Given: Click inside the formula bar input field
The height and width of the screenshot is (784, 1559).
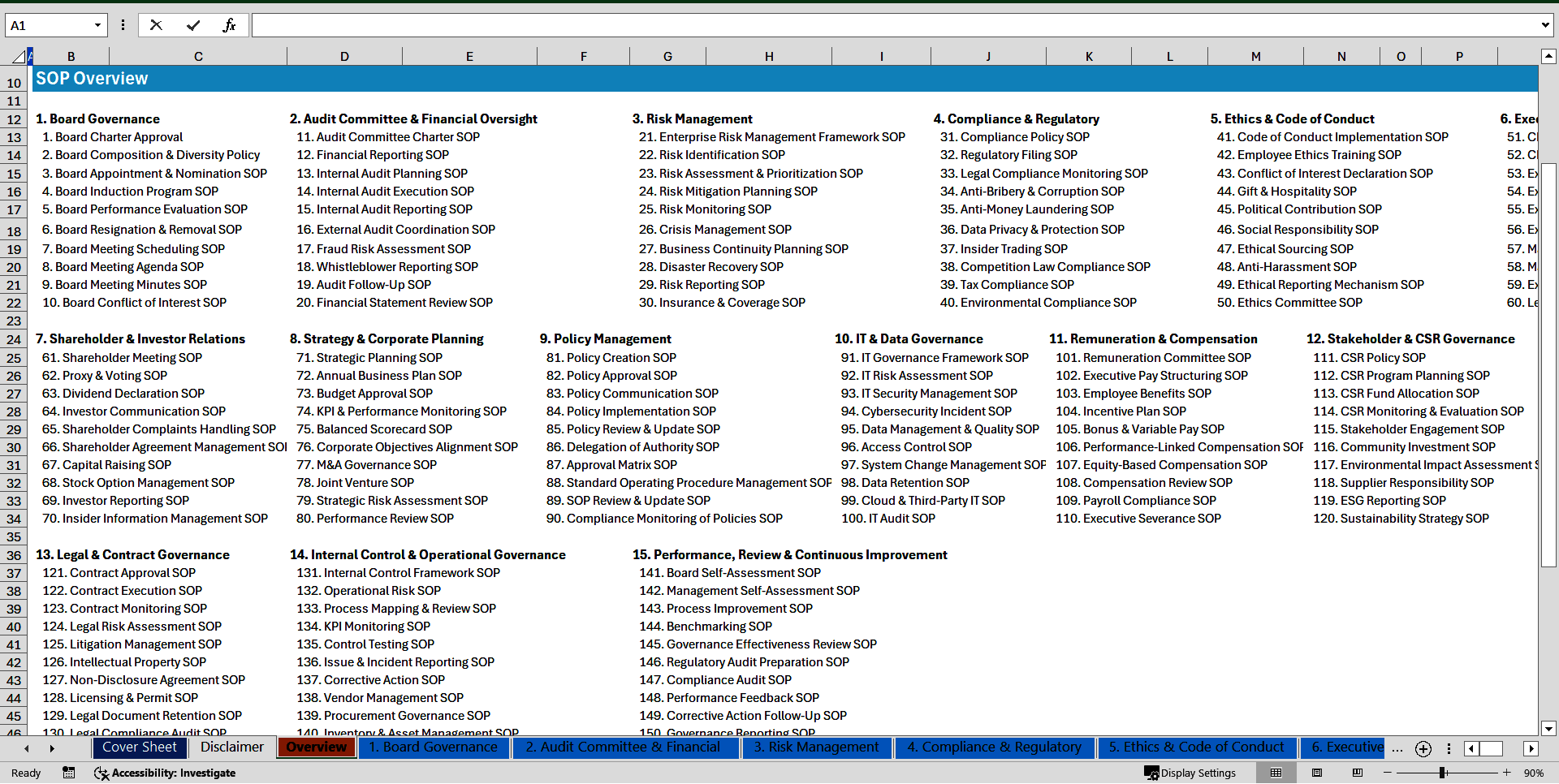Looking at the screenshot, I should 893,25.
